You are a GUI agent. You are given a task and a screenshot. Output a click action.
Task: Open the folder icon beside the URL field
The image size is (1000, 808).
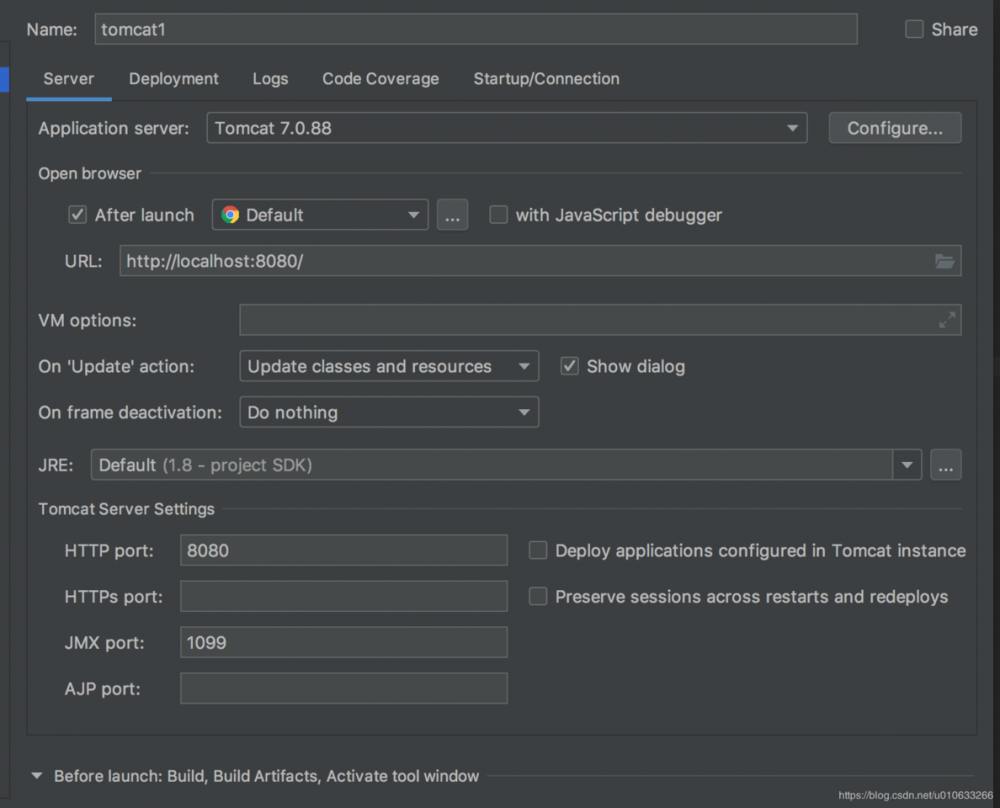(x=945, y=261)
